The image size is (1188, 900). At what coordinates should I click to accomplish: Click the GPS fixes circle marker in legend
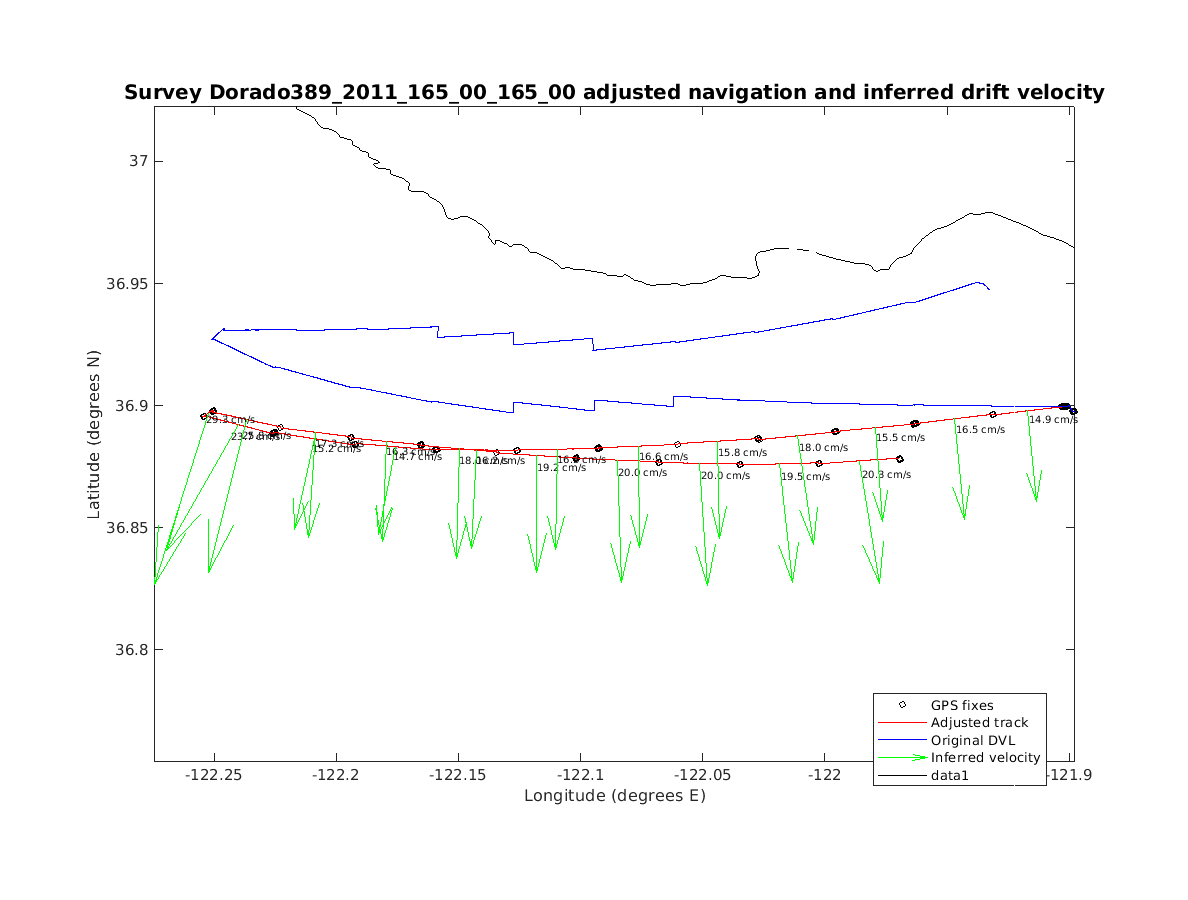click(x=902, y=705)
